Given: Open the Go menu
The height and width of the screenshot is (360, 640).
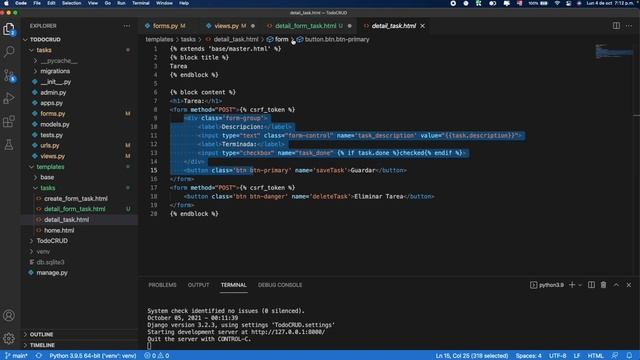Looking at the screenshot, I should click(107, 3).
